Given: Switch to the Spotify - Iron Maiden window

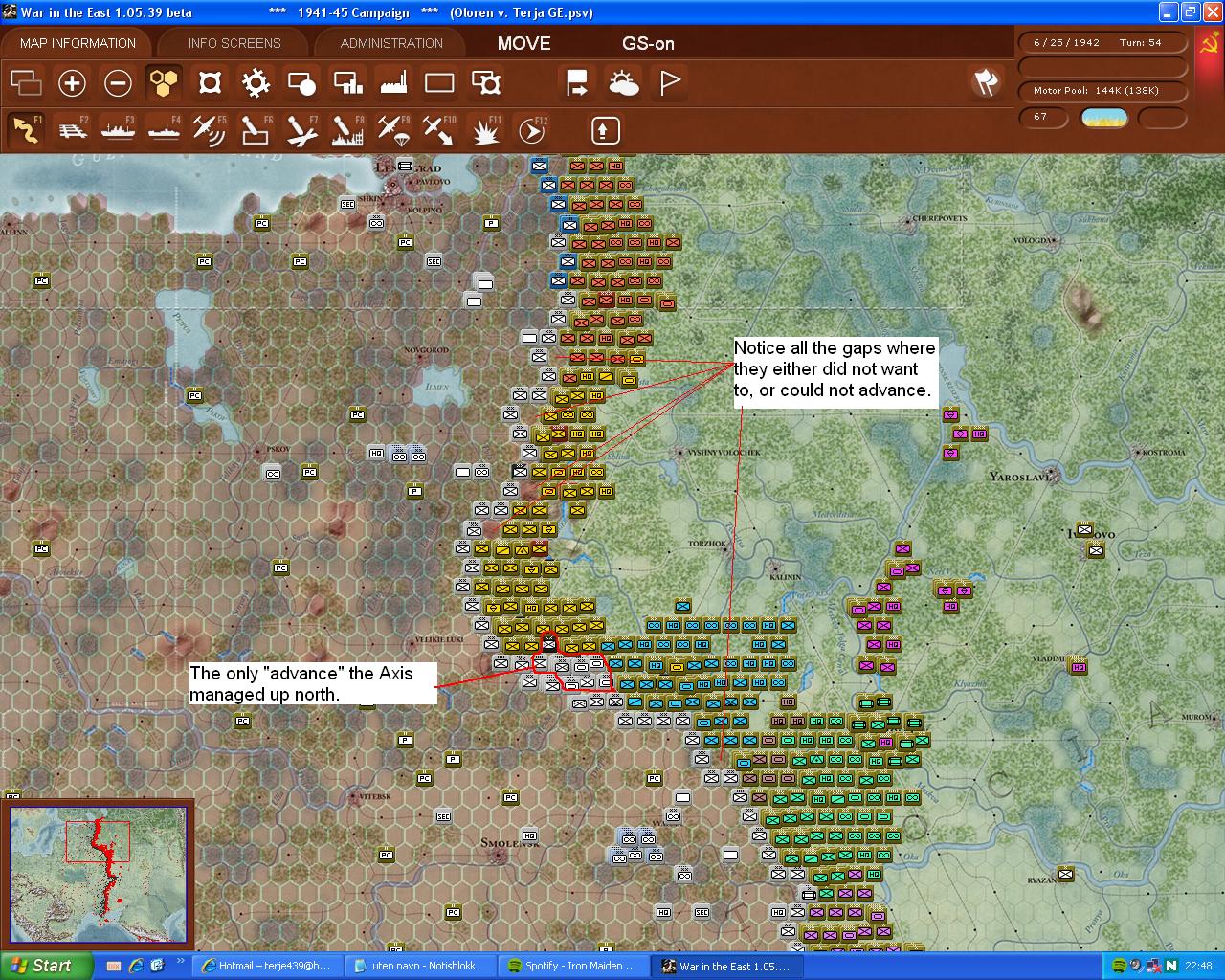Looking at the screenshot, I should point(572,966).
